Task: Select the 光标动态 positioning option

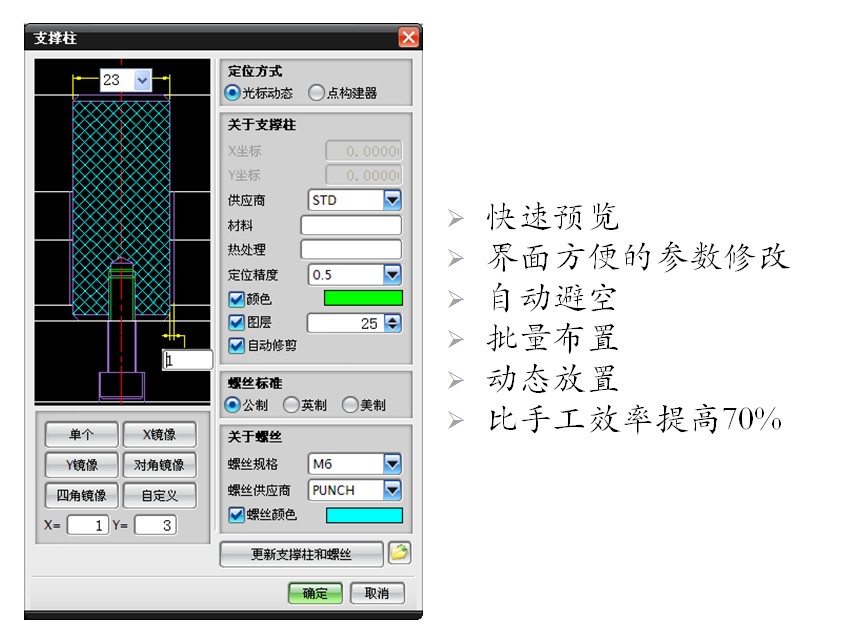Action: point(233,93)
